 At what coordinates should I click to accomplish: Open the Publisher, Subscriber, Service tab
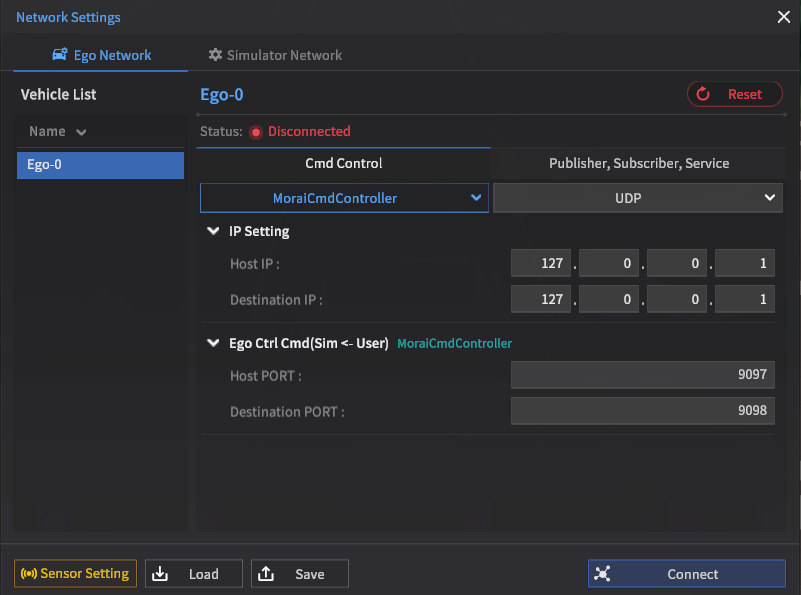click(x=639, y=163)
